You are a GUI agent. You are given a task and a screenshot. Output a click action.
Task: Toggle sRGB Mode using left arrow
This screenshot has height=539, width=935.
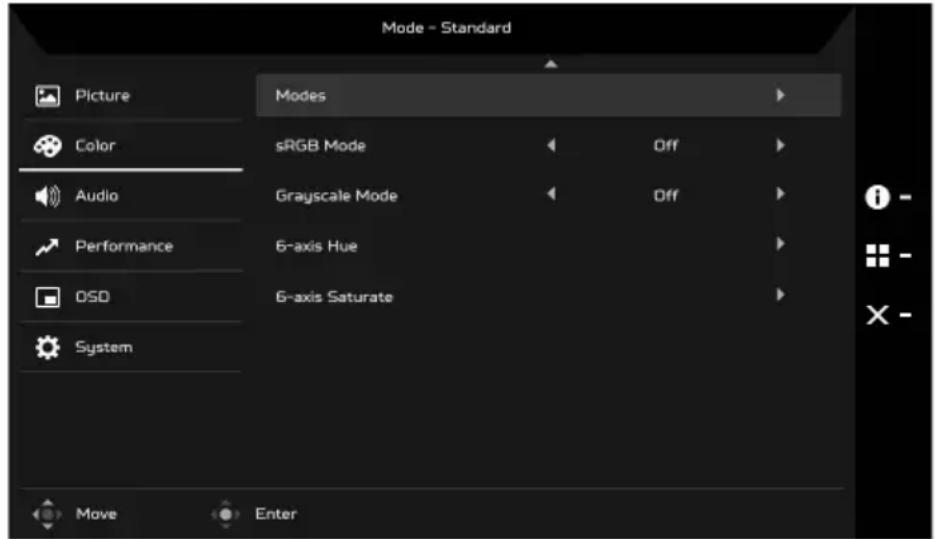point(551,145)
